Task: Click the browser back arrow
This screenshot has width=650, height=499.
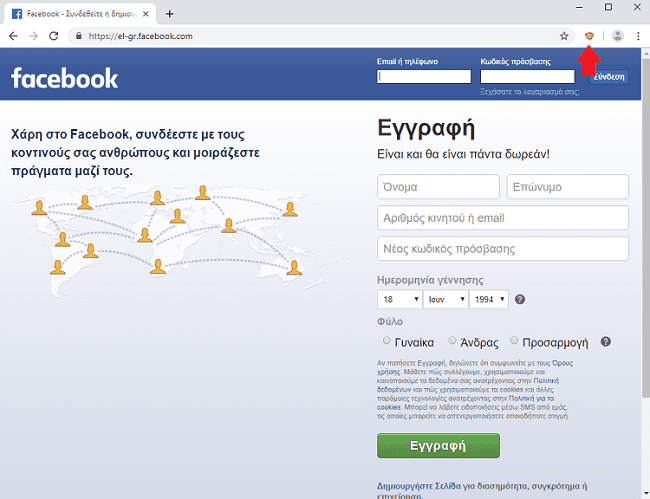Action: pos(13,36)
